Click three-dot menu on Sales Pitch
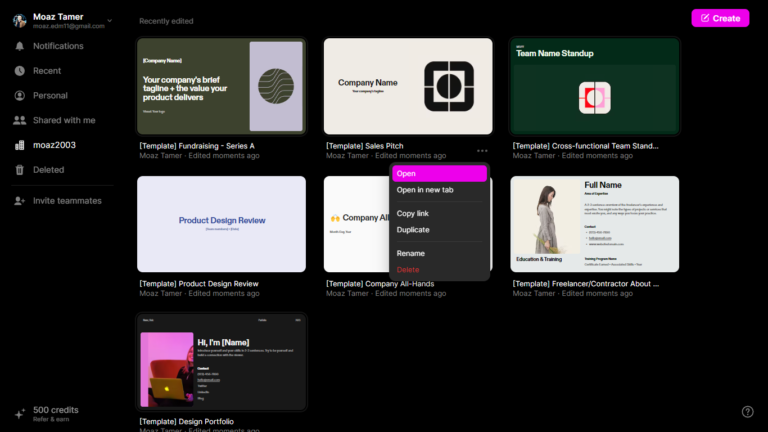The width and height of the screenshot is (768, 432). pyautogui.click(x=482, y=151)
